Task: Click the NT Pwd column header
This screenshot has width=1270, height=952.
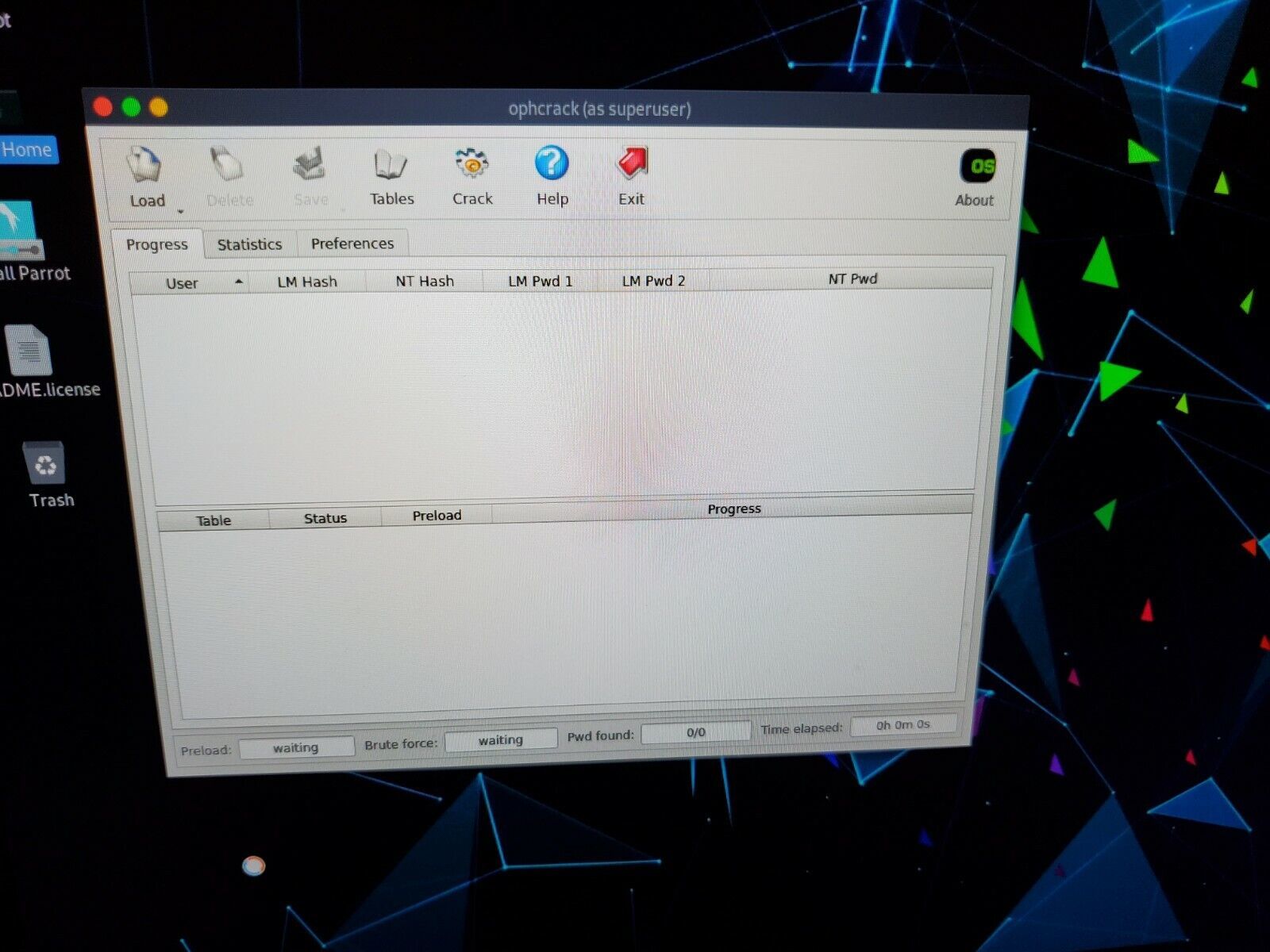Action: (x=852, y=278)
